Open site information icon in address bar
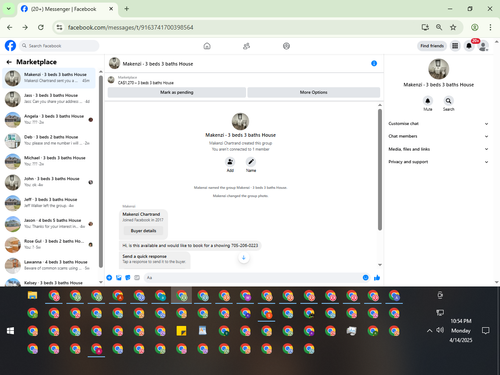Image resolution: width=500 pixels, height=375 pixels. (59, 27)
